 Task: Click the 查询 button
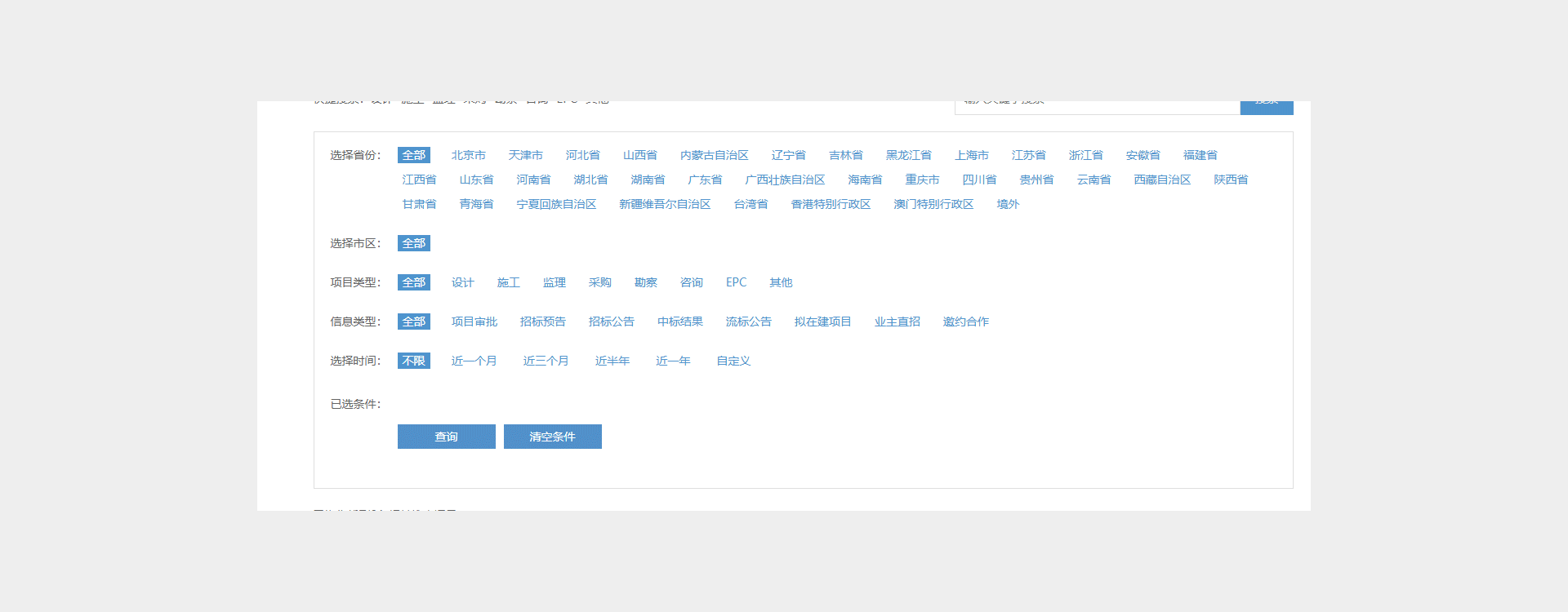pos(446,437)
